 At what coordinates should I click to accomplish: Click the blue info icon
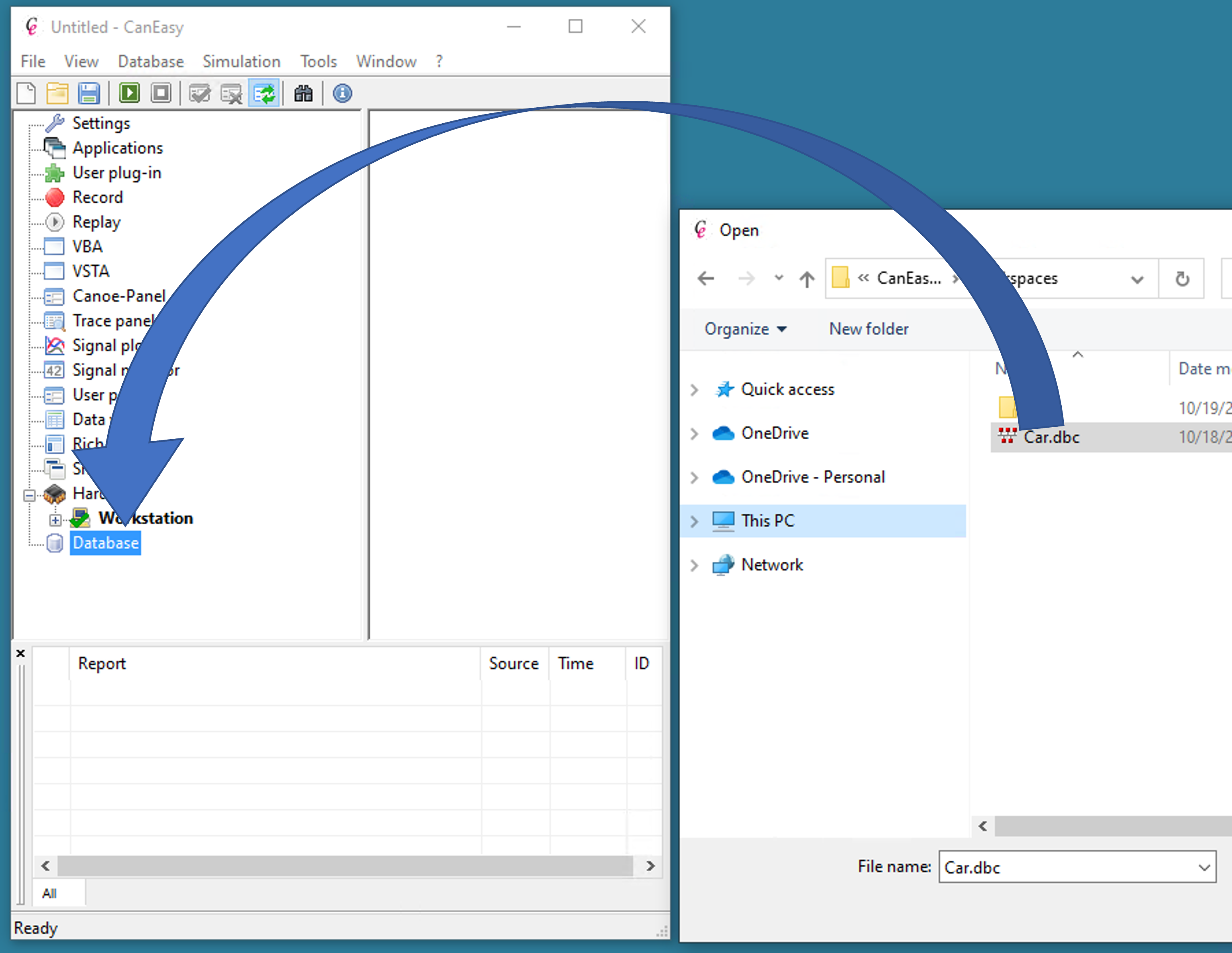[x=342, y=93]
